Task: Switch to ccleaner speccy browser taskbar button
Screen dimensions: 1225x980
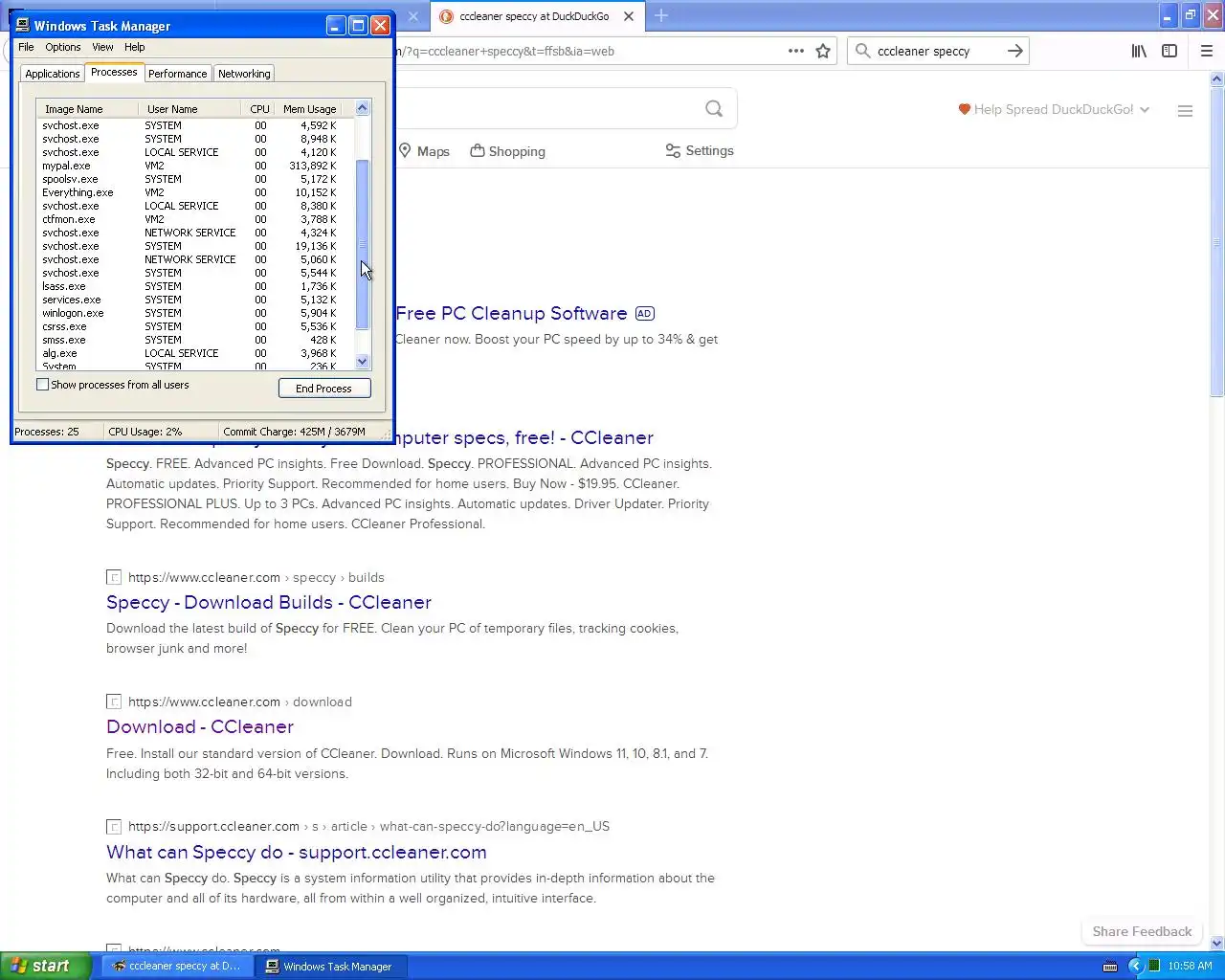Action: click(x=178, y=967)
